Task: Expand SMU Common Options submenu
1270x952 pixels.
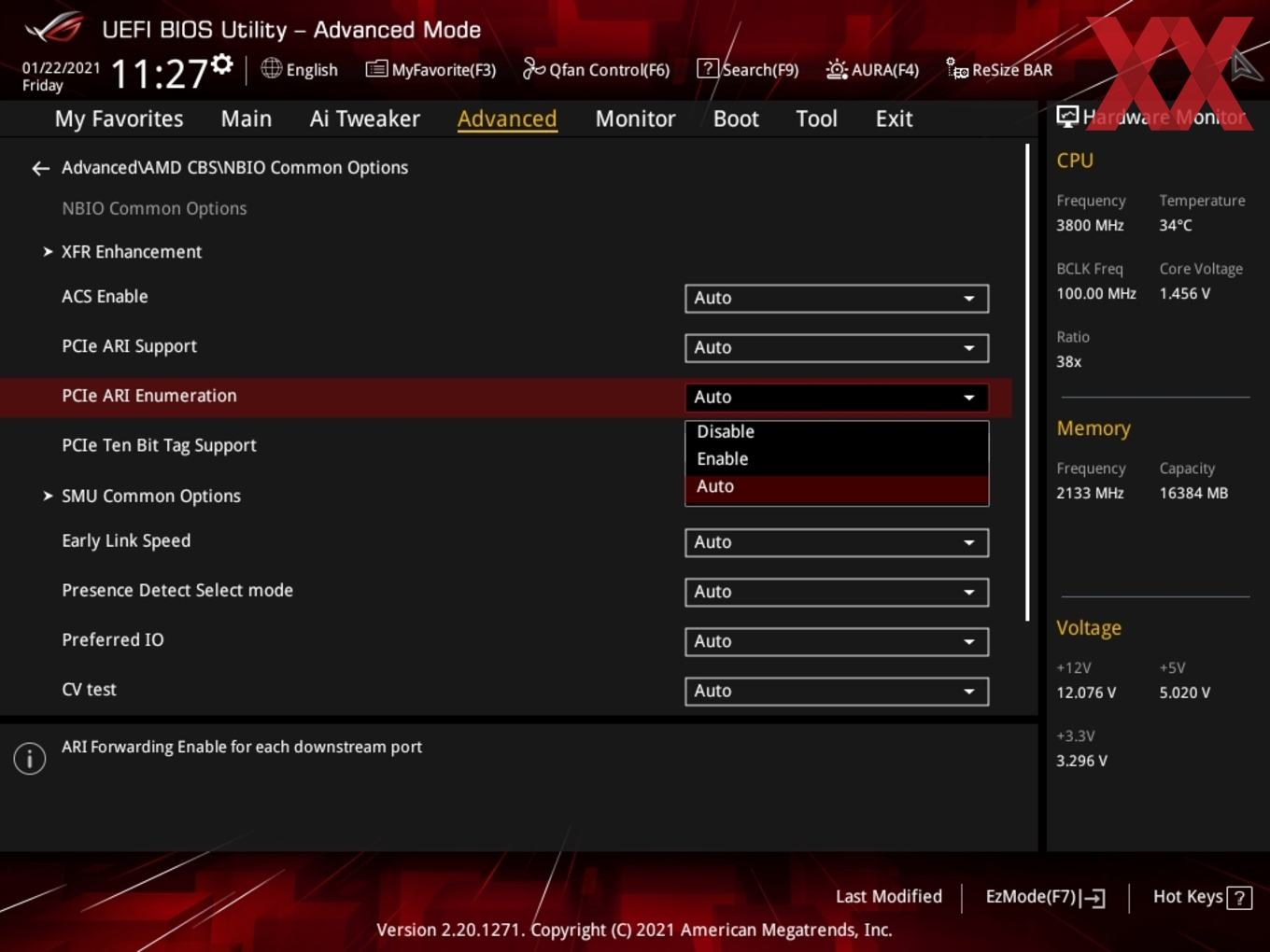Action: click(151, 496)
